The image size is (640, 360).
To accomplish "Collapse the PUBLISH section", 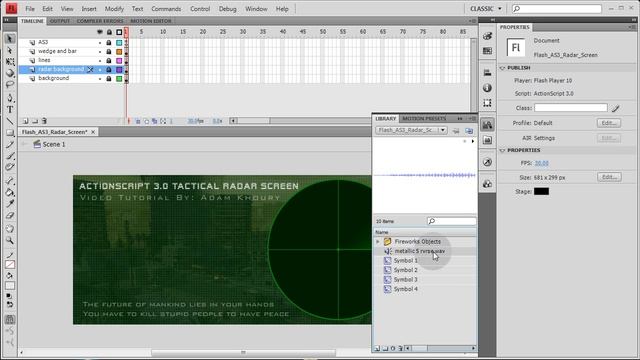I will click(x=502, y=68).
